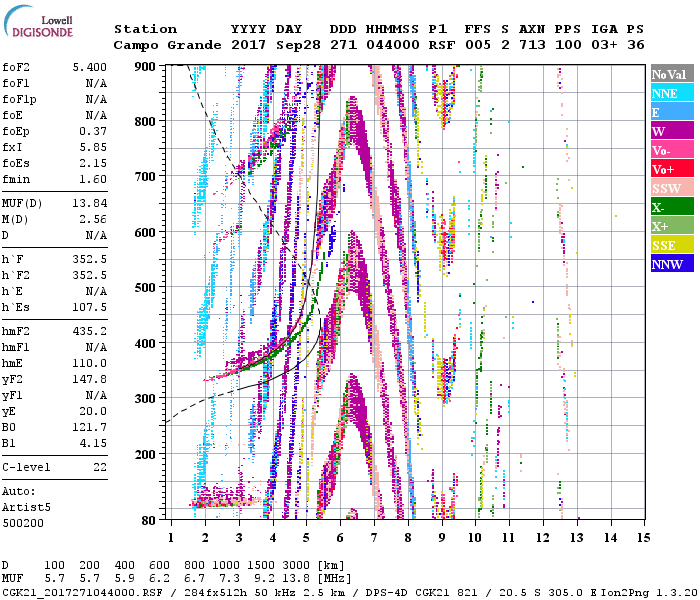This screenshot has width=700, height=600.
Task: Select the X+ light green legend swatch
Action: click(x=670, y=226)
